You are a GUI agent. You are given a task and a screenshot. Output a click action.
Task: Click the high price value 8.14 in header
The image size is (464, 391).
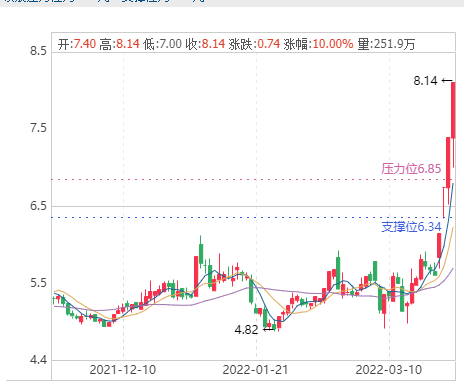128,44
